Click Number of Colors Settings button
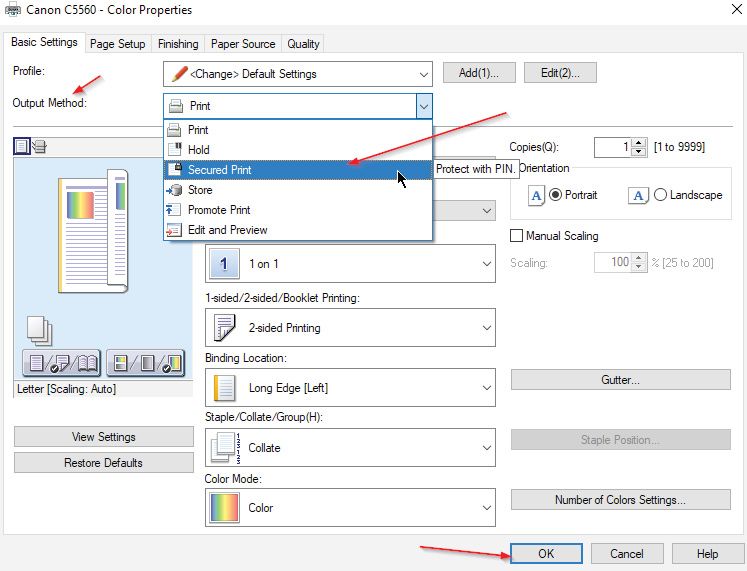The image size is (747, 571). coord(621,500)
